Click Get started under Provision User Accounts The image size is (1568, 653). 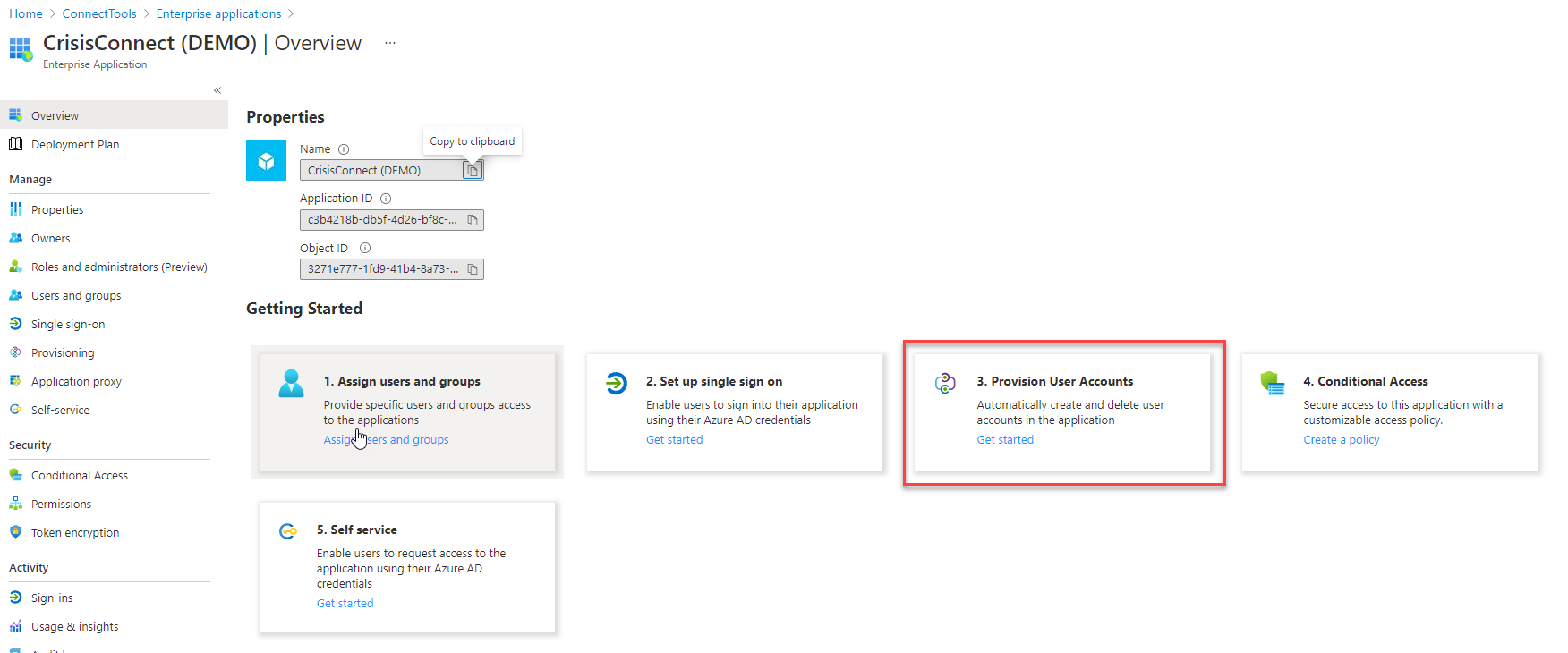1005,439
